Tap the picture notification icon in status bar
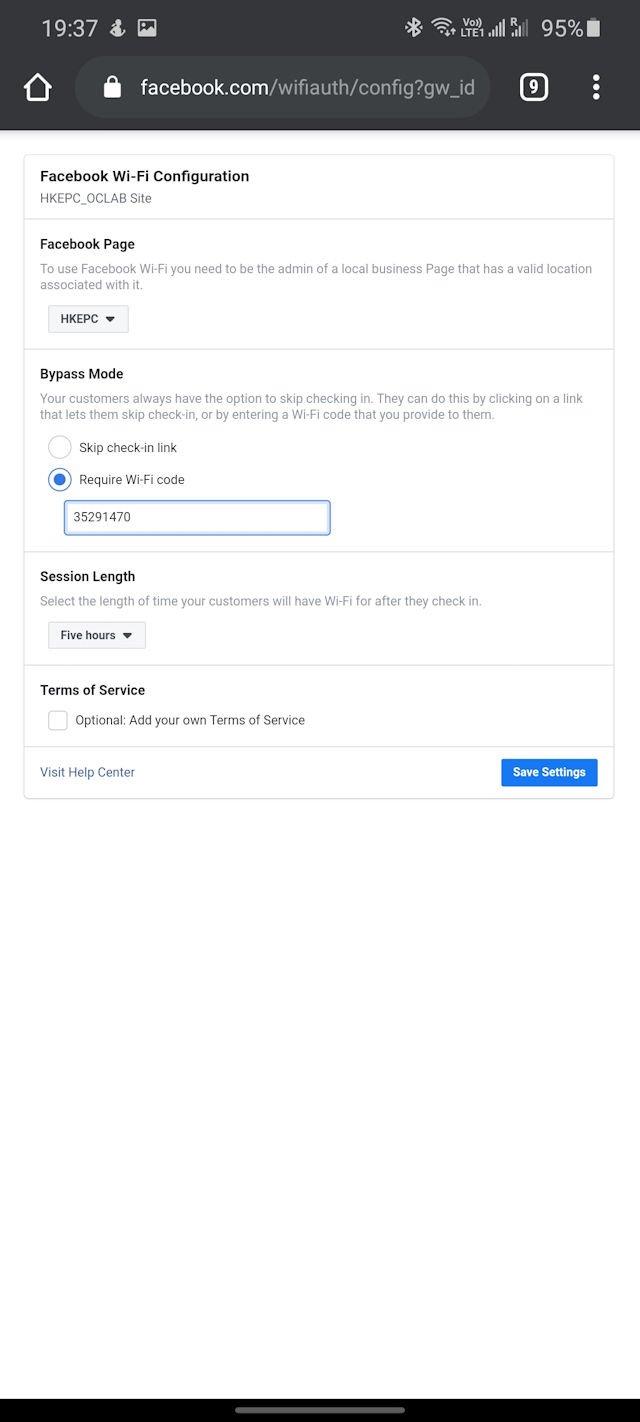 147,28
